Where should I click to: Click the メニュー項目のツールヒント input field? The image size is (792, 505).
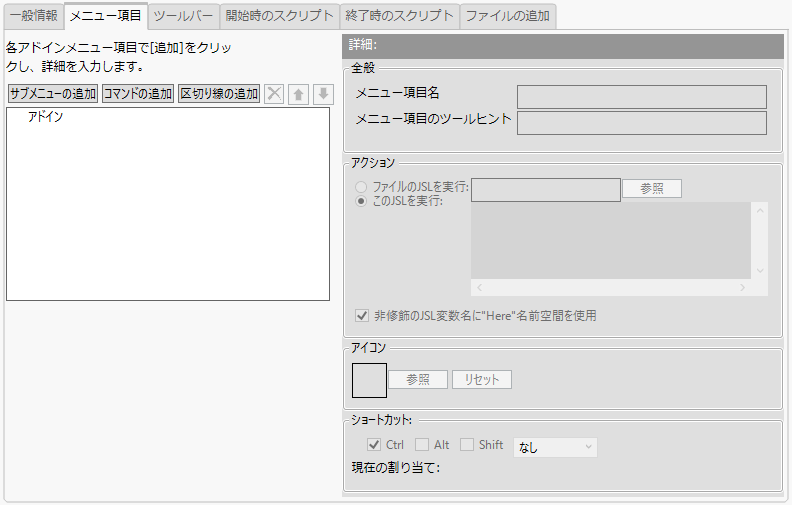point(641,123)
